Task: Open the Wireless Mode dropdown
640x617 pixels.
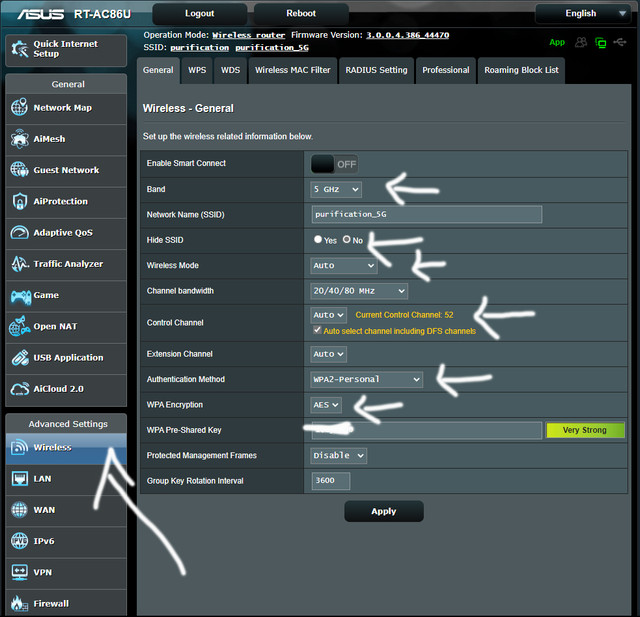Action: 344,266
